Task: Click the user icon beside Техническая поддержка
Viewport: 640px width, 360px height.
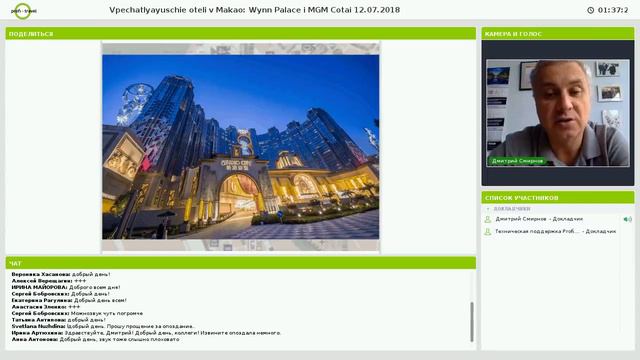Action: pyautogui.click(x=487, y=231)
